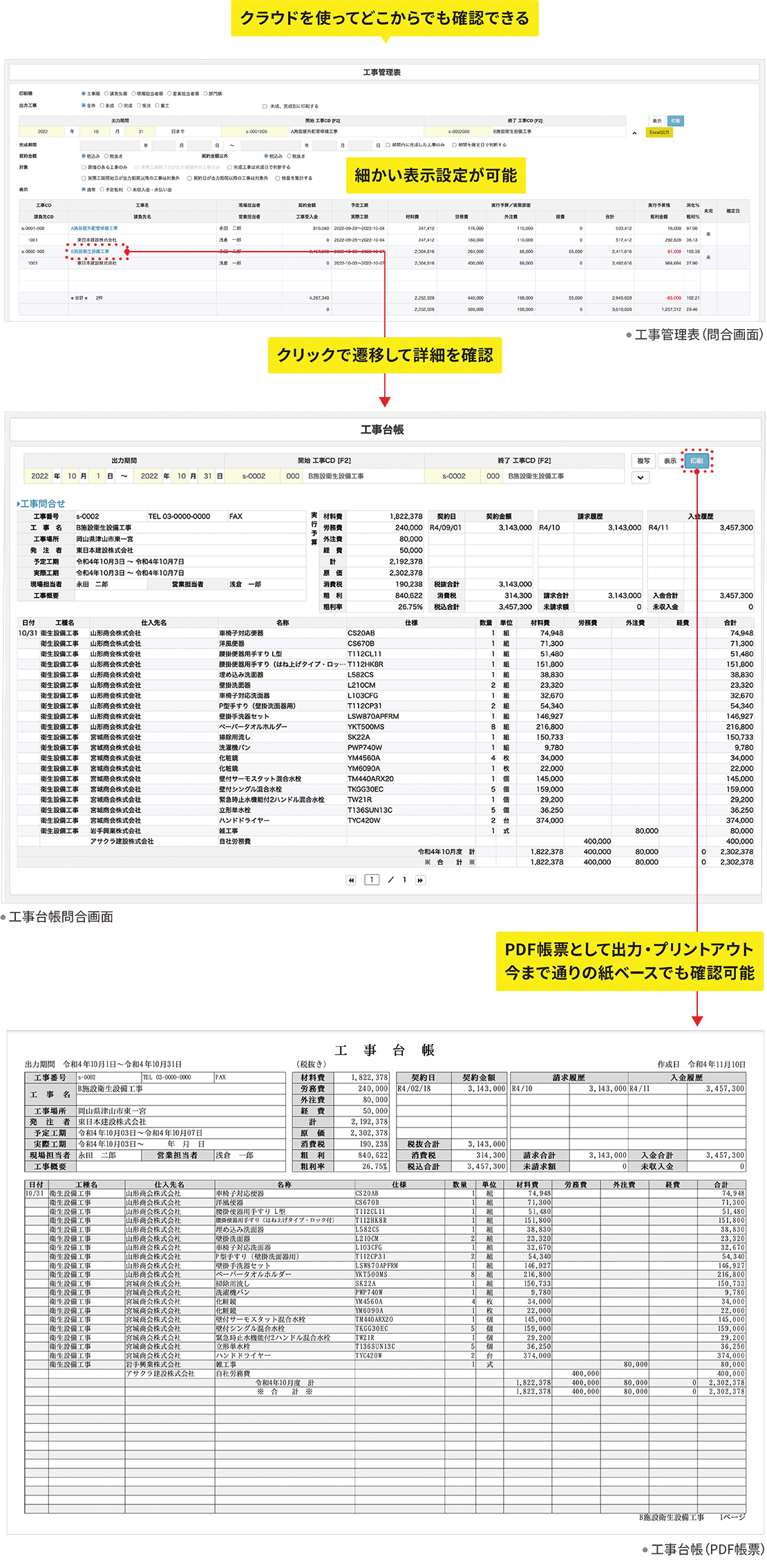Image resolution: width=767 pixels, height=1568 pixels.
Task: Click the 3,457,300 入金履歴 amount for R4/11
Action: pyautogui.click(x=736, y=528)
